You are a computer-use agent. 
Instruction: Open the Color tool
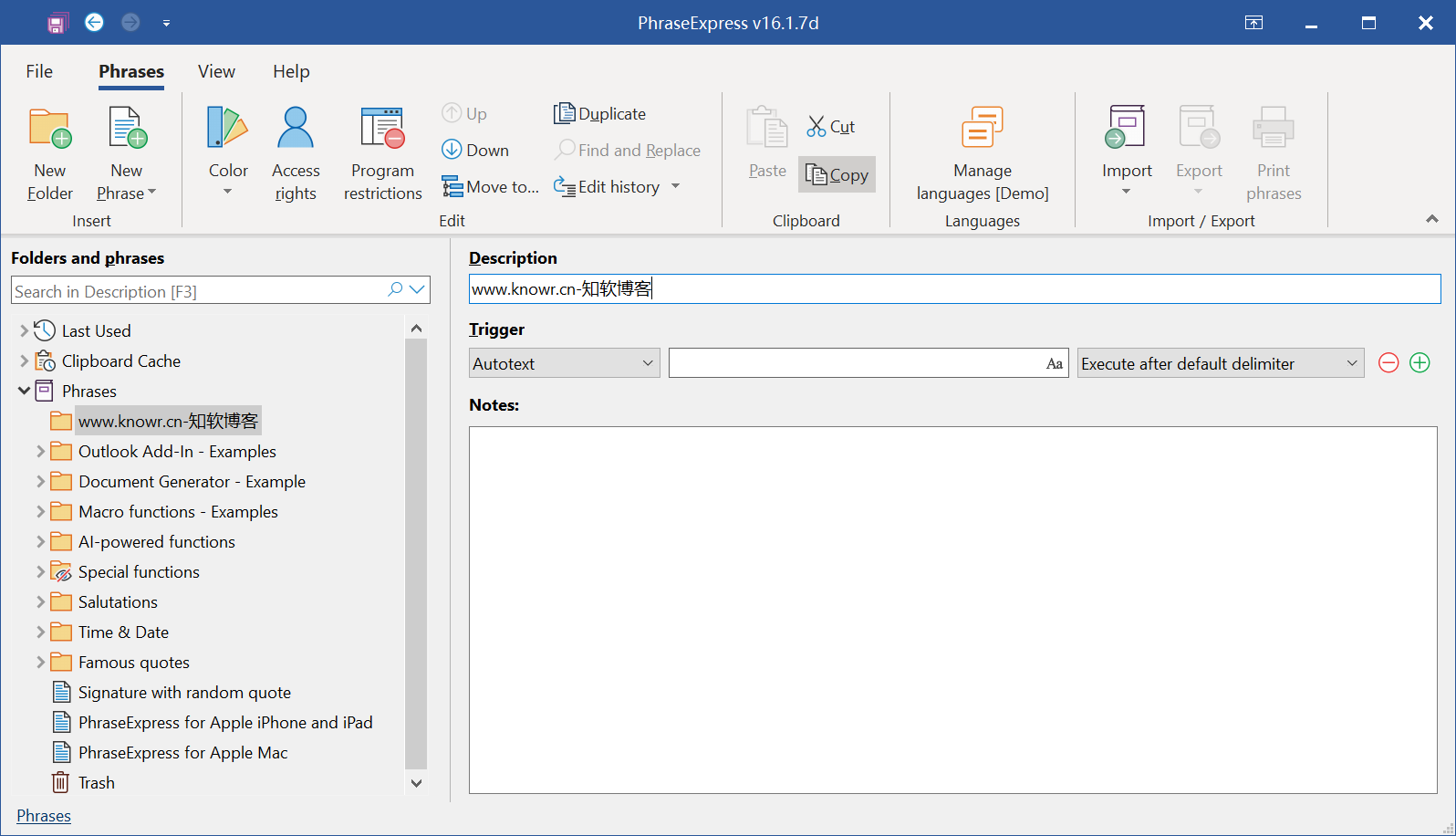[228, 151]
